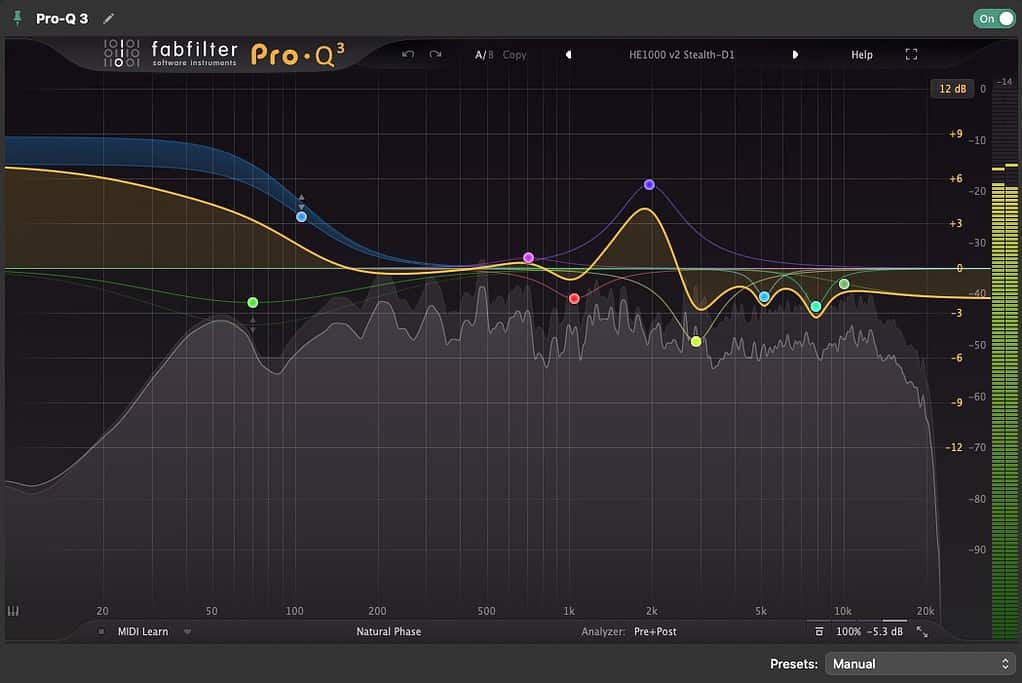Open the Natural Phase processing mode menu
1022x683 pixels.
[x=388, y=632]
